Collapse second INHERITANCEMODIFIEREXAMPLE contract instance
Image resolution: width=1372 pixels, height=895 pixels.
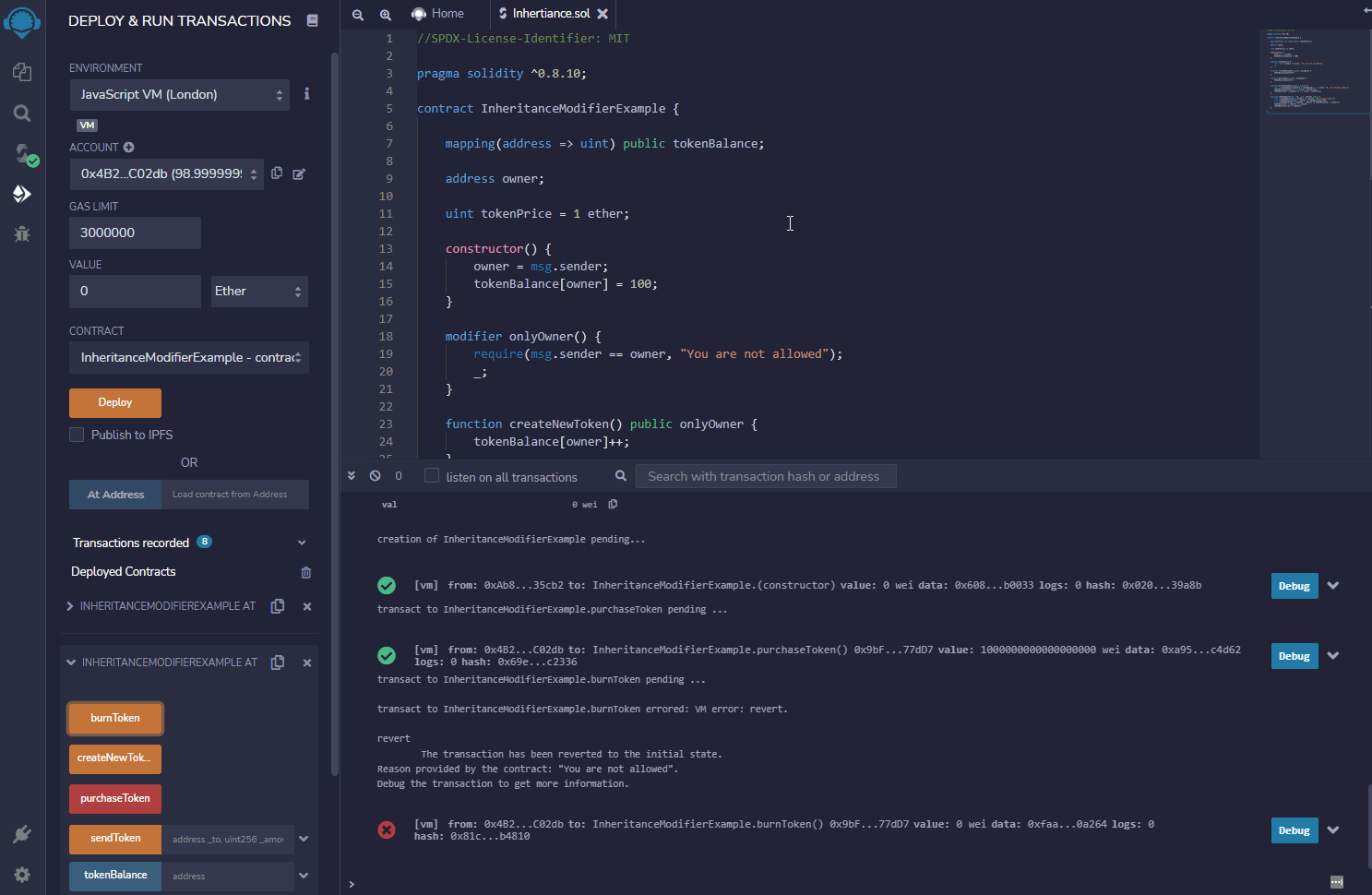(x=71, y=662)
